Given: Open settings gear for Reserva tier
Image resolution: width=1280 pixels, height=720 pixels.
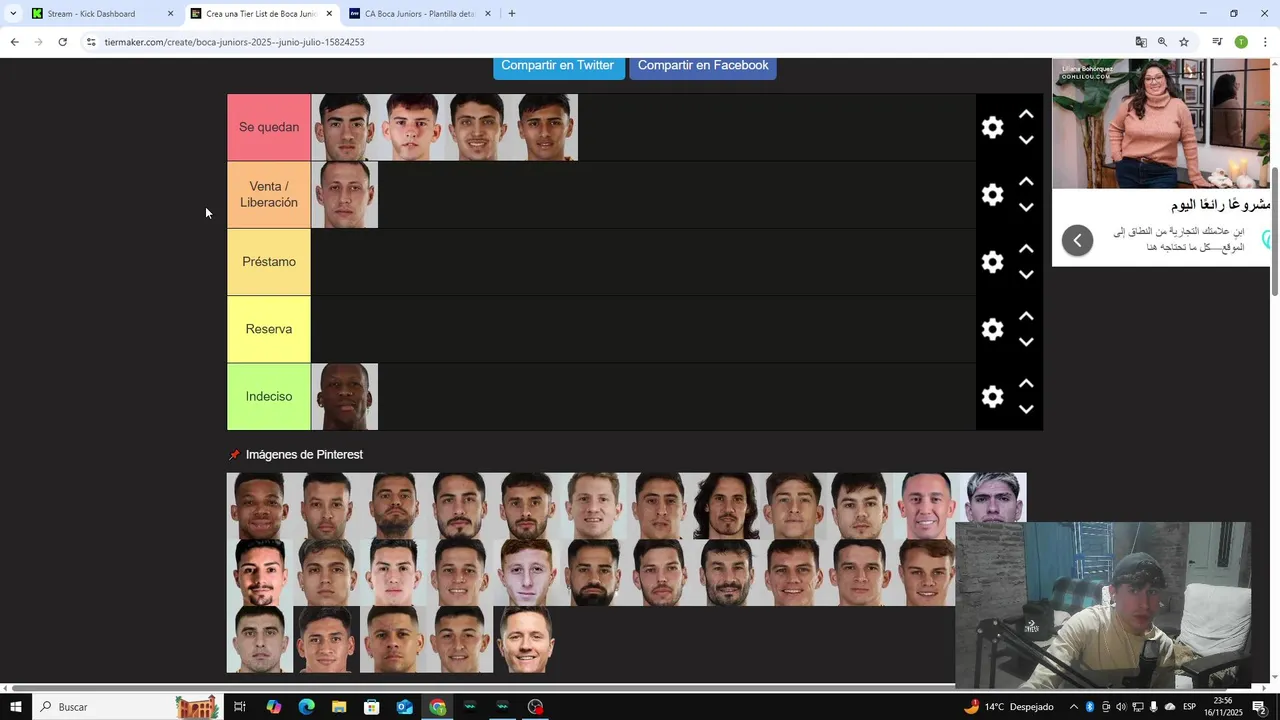Looking at the screenshot, I should [992, 329].
